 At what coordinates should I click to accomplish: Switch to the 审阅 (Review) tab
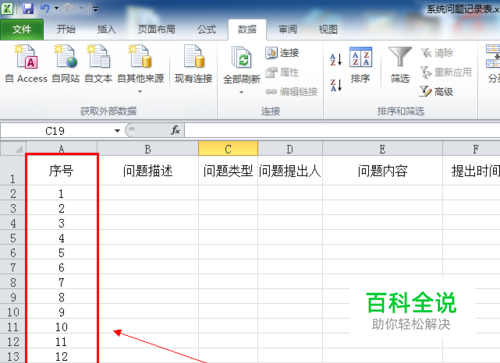(x=288, y=29)
